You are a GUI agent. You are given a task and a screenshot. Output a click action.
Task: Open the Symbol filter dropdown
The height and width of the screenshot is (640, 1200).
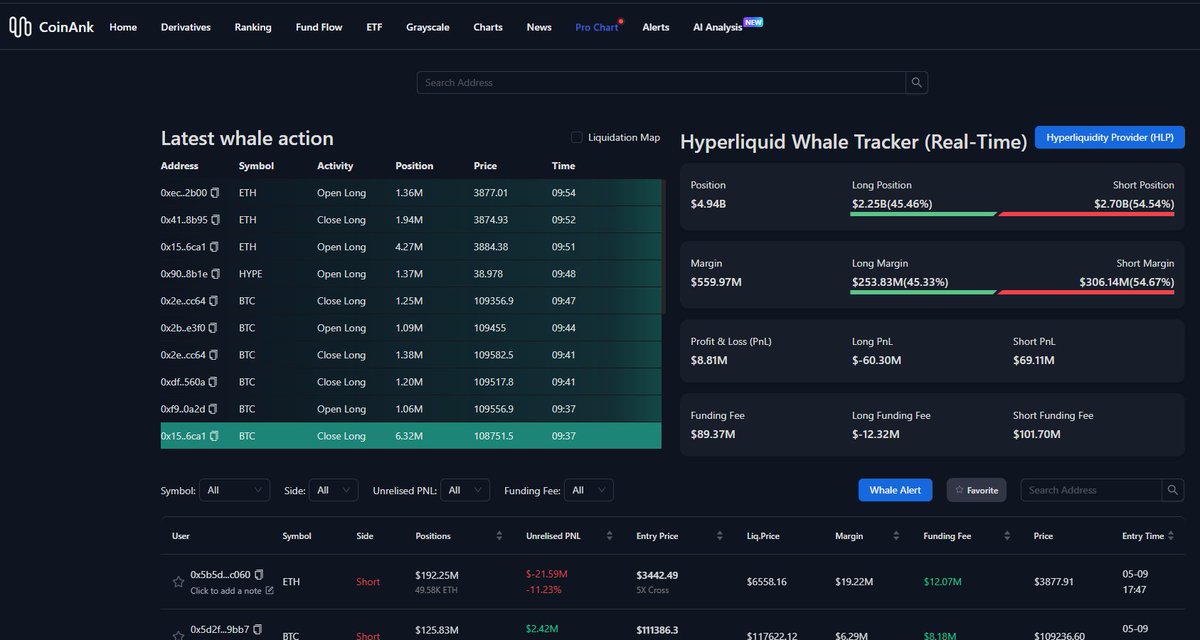pyautogui.click(x=235, y=490)
